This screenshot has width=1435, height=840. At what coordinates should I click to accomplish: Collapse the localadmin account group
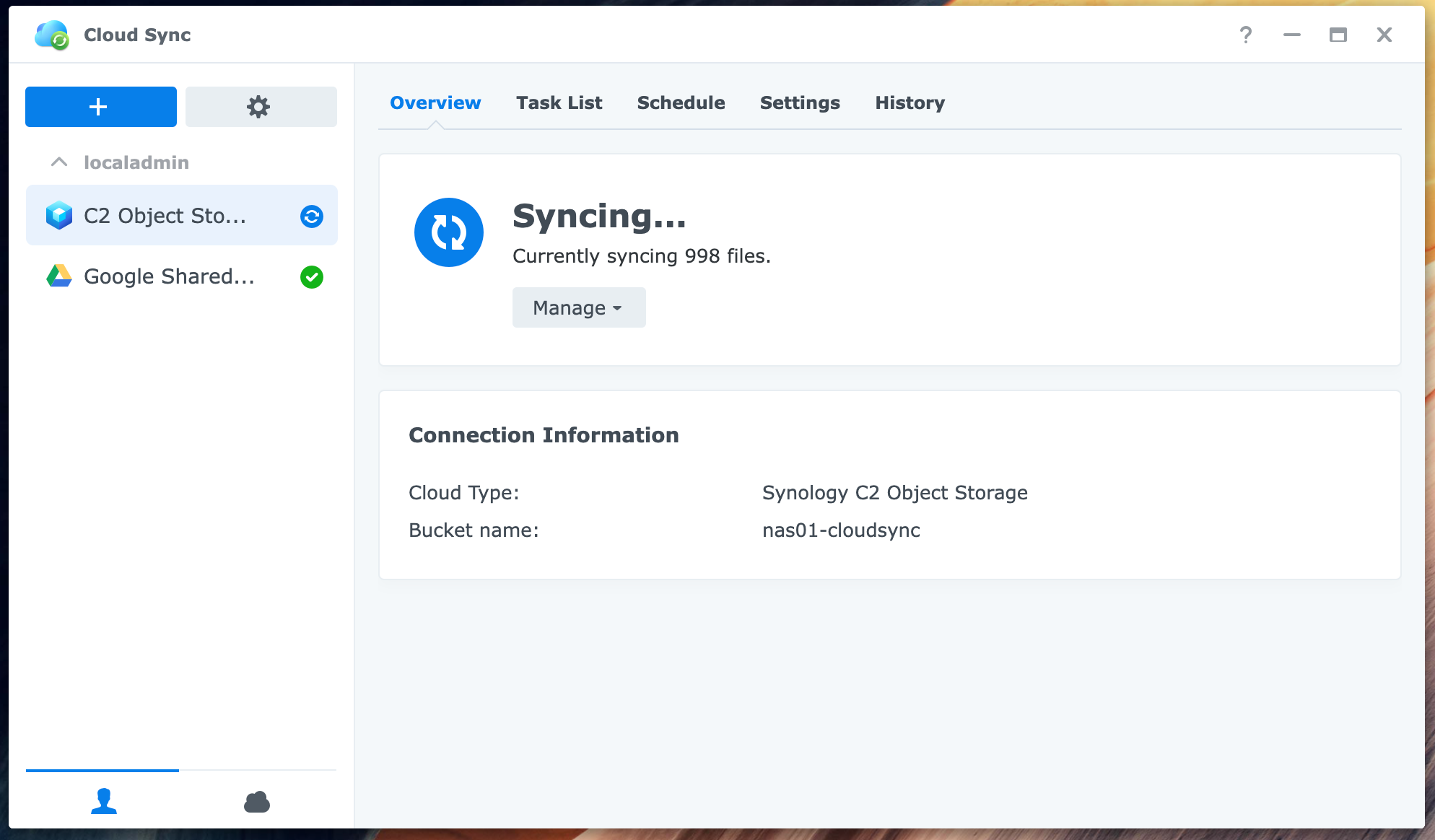point(58,162)
